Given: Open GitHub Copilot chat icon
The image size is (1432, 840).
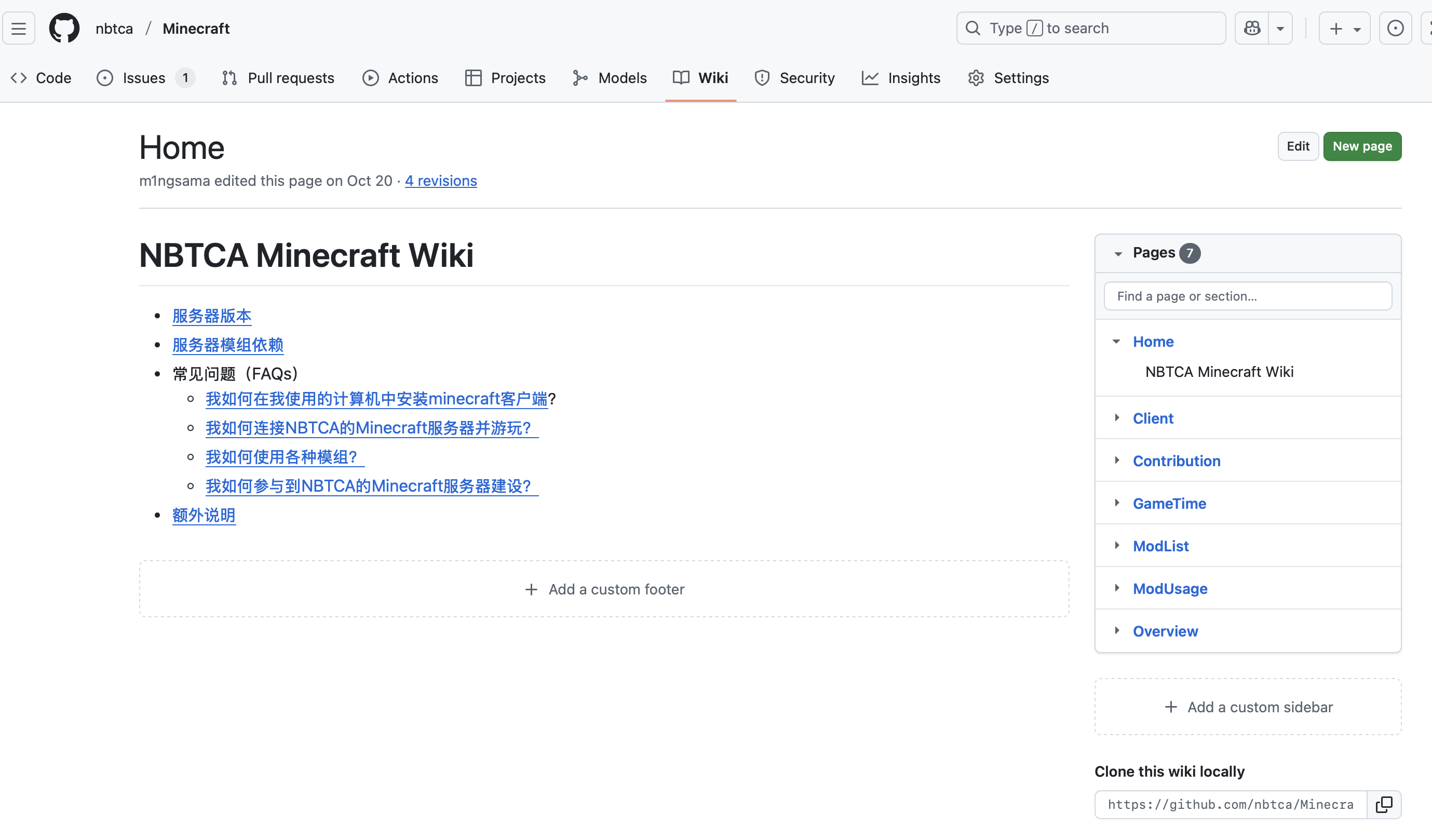Looking at the screenshot, I should click(1252, 28).
